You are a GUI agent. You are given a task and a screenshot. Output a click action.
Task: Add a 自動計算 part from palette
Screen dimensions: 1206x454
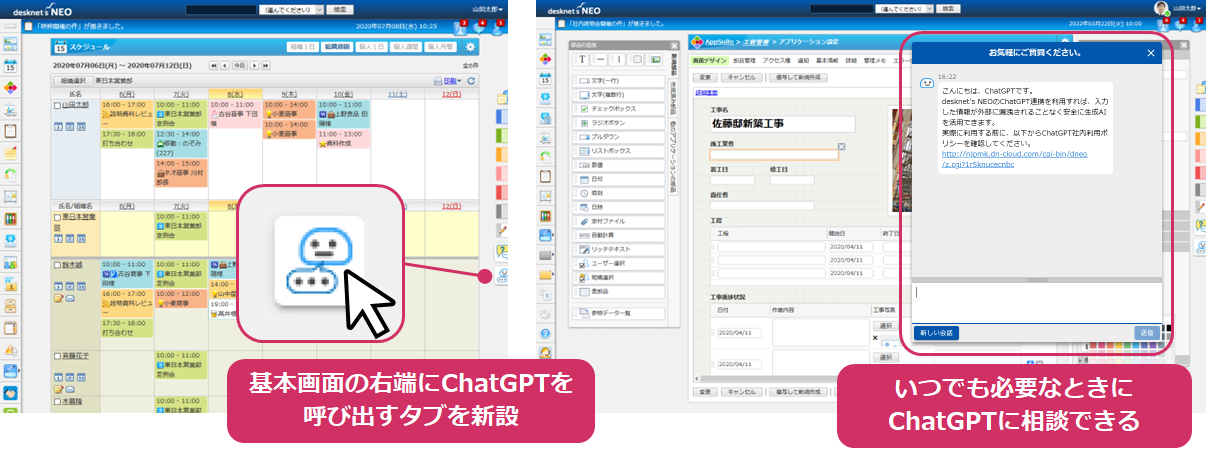click(619, 234)
